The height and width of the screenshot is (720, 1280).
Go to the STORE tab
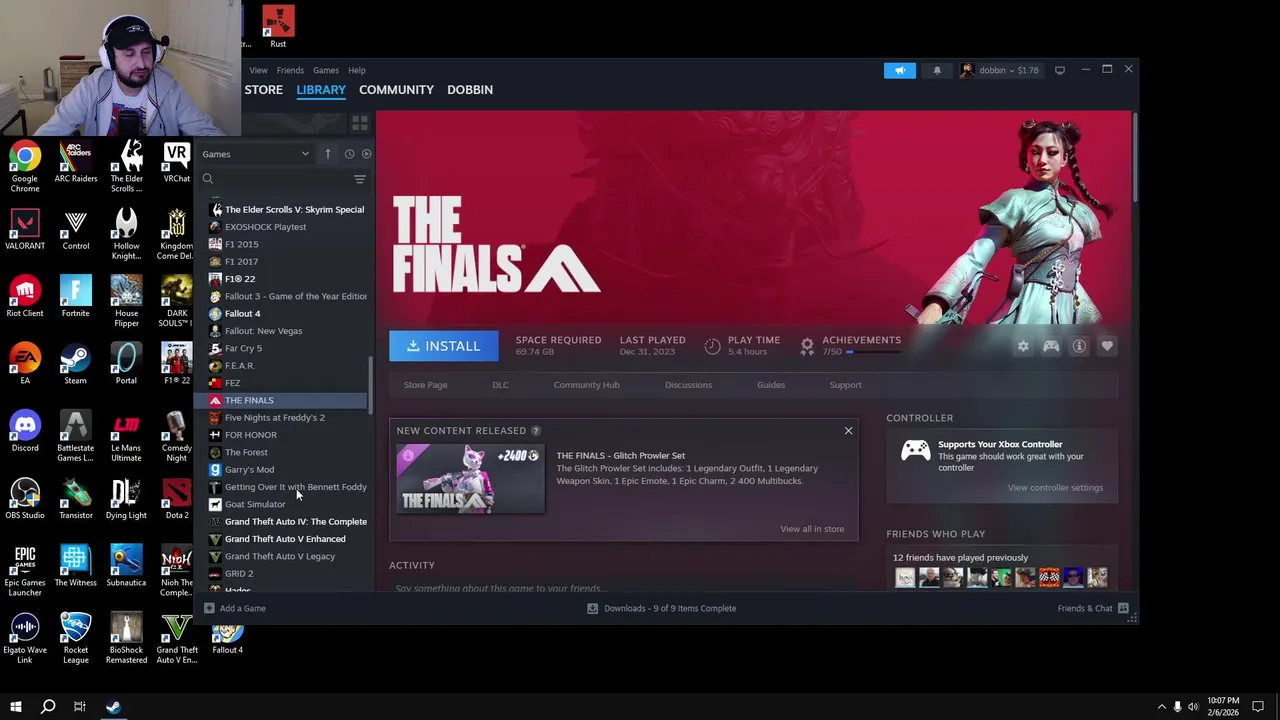[x=264, y=90]
